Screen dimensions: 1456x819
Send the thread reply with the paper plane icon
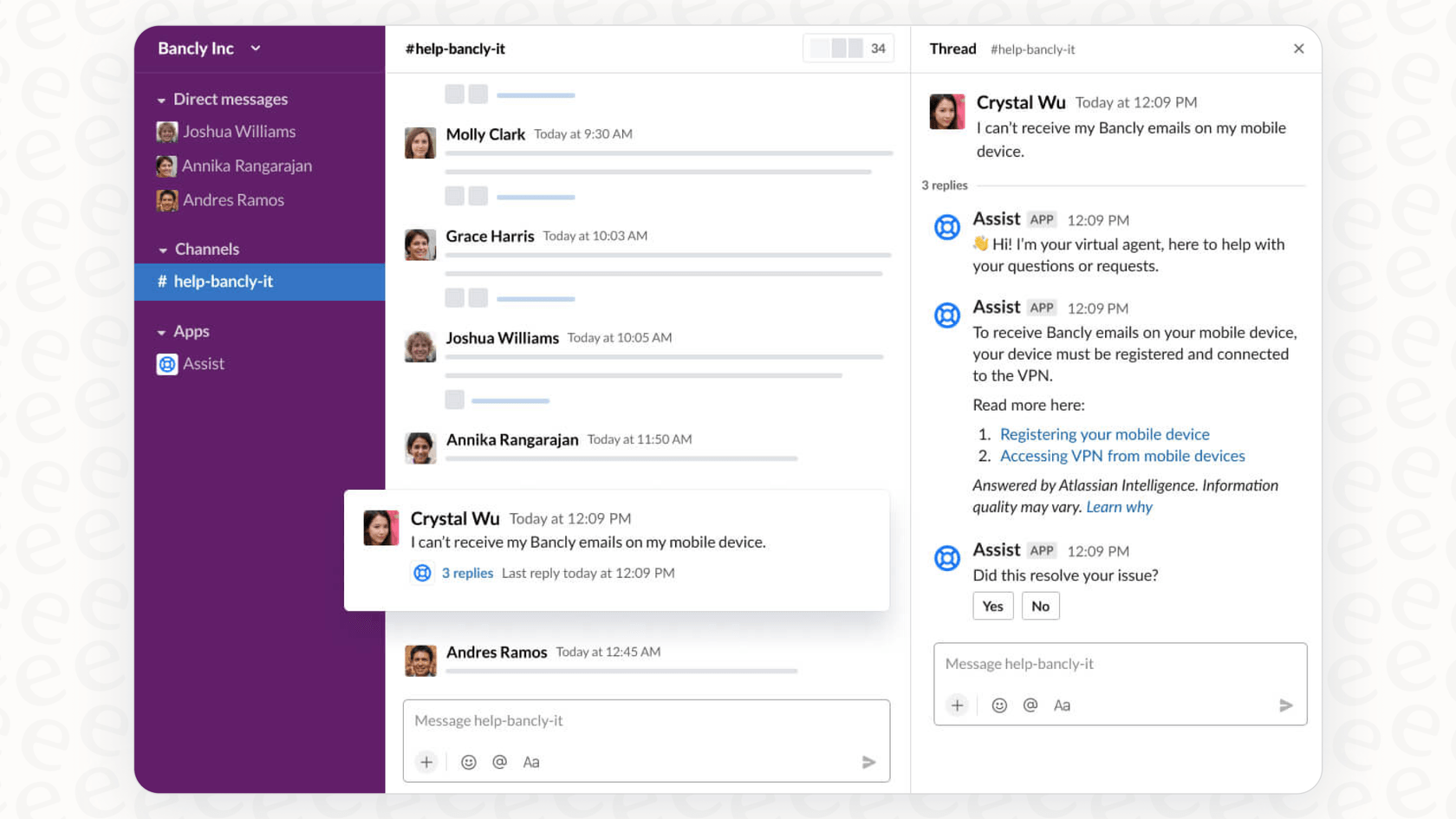pyautogui.click(x=1286, y=705)
